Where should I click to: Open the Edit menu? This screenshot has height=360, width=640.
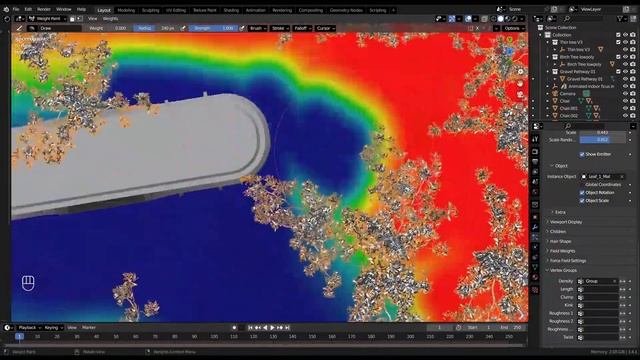click(x=28, y=9)
